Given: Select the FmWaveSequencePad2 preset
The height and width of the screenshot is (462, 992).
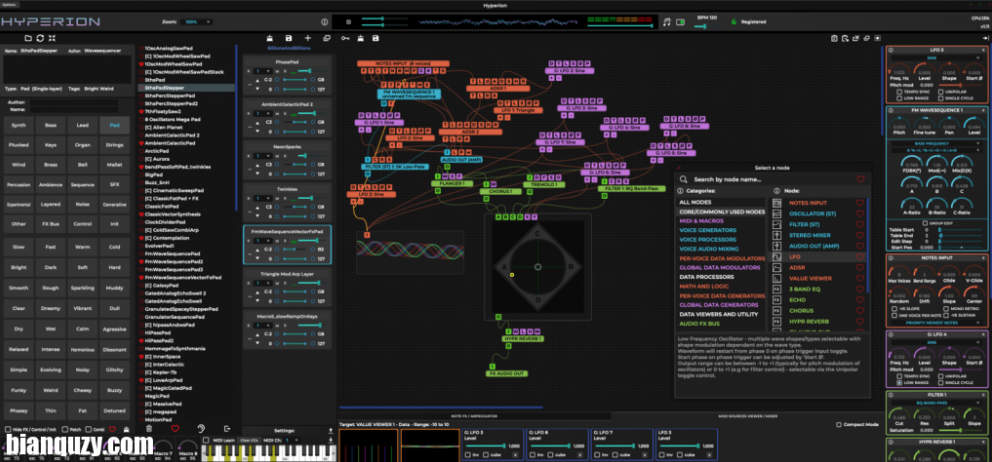Looking at the screenshot, I should [174, 261].
